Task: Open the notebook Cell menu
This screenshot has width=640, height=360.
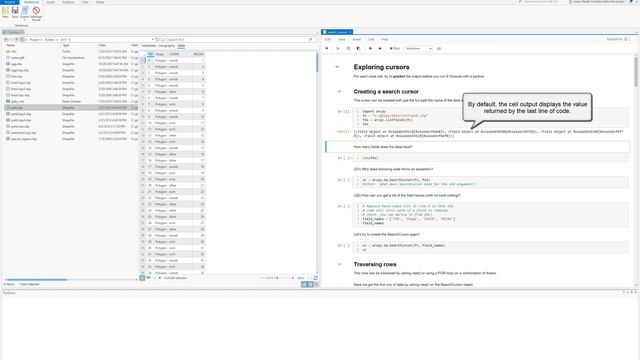Action: 371,40
